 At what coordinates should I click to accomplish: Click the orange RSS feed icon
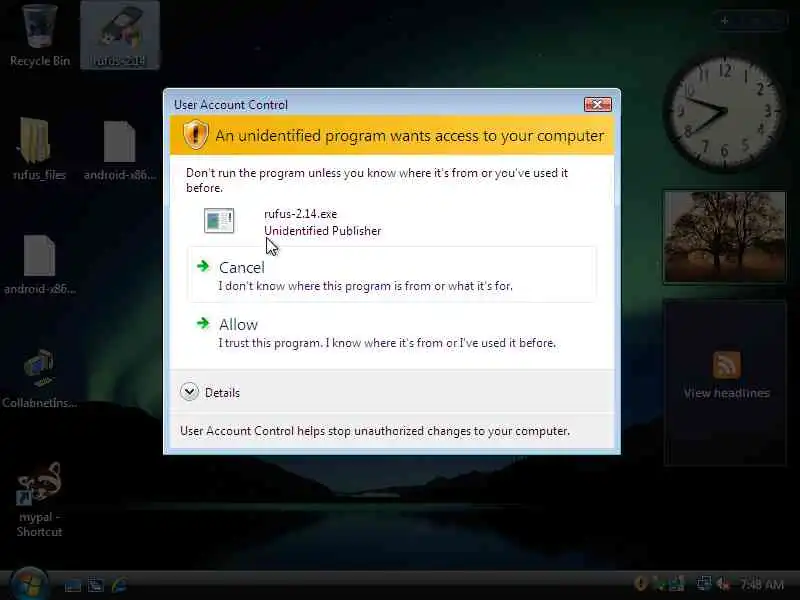point(727,365)
